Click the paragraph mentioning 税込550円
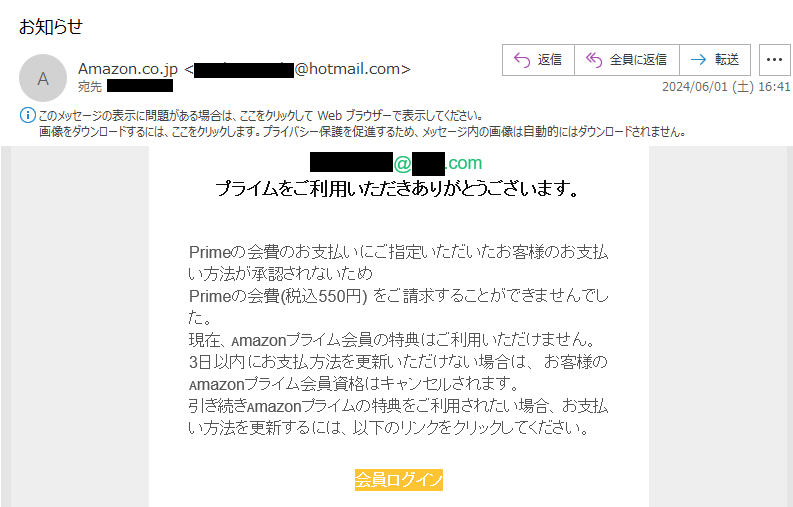 click(399, 307)
